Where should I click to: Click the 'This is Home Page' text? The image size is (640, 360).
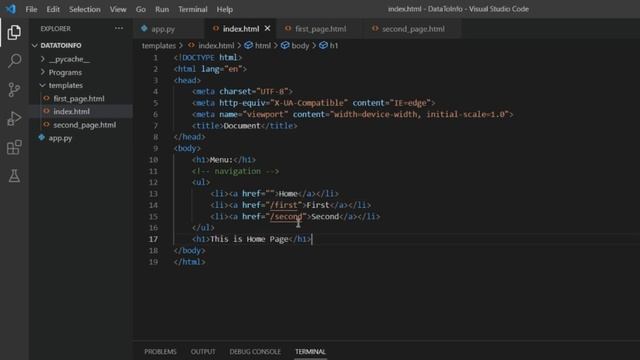point(249,239)
